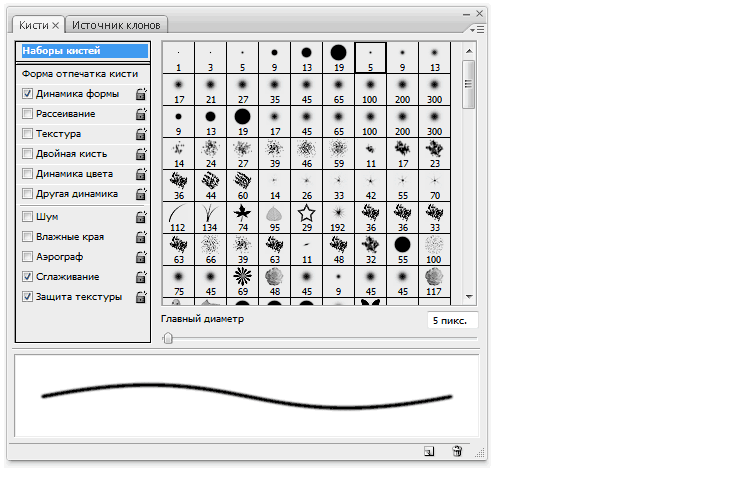740x477 pixels.
Task: Select the star-shaped brush preset 29
Action: coord(307,216)
